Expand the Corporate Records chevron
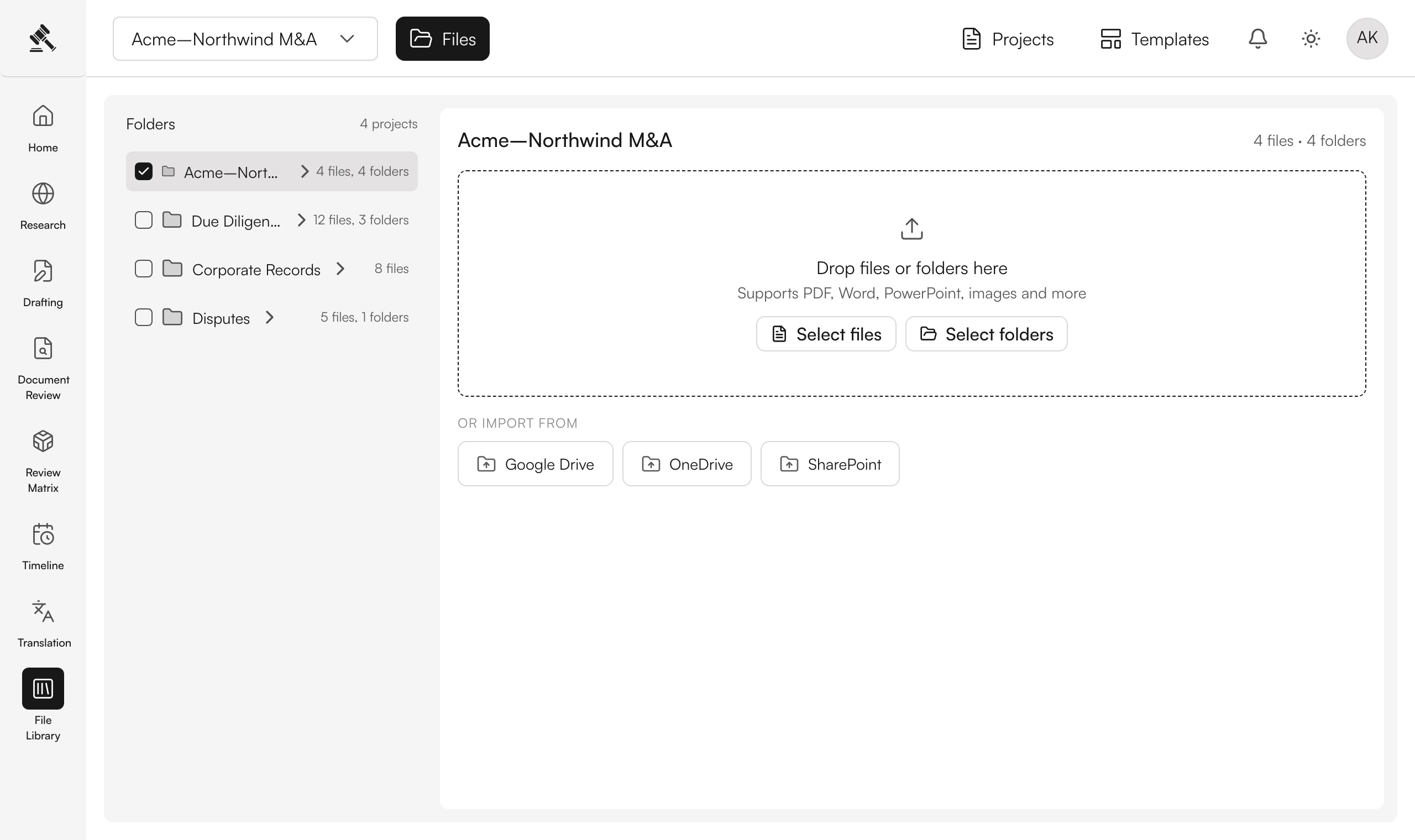The image size is (1415, 840). pos(340,268)
